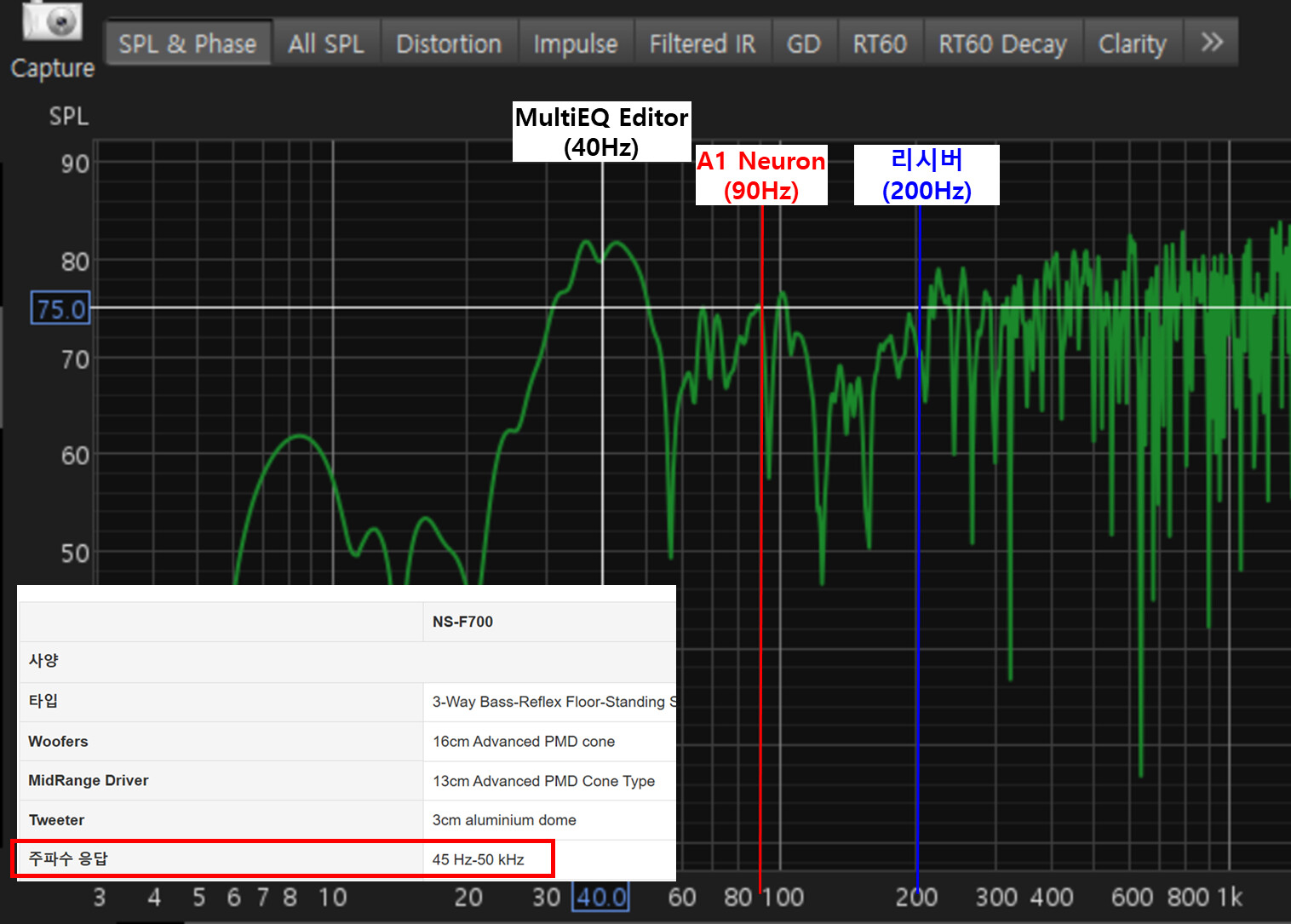Switch to the SPL & Phase tab
This screenshot has width=1291, height=924.
coord(187,43)
